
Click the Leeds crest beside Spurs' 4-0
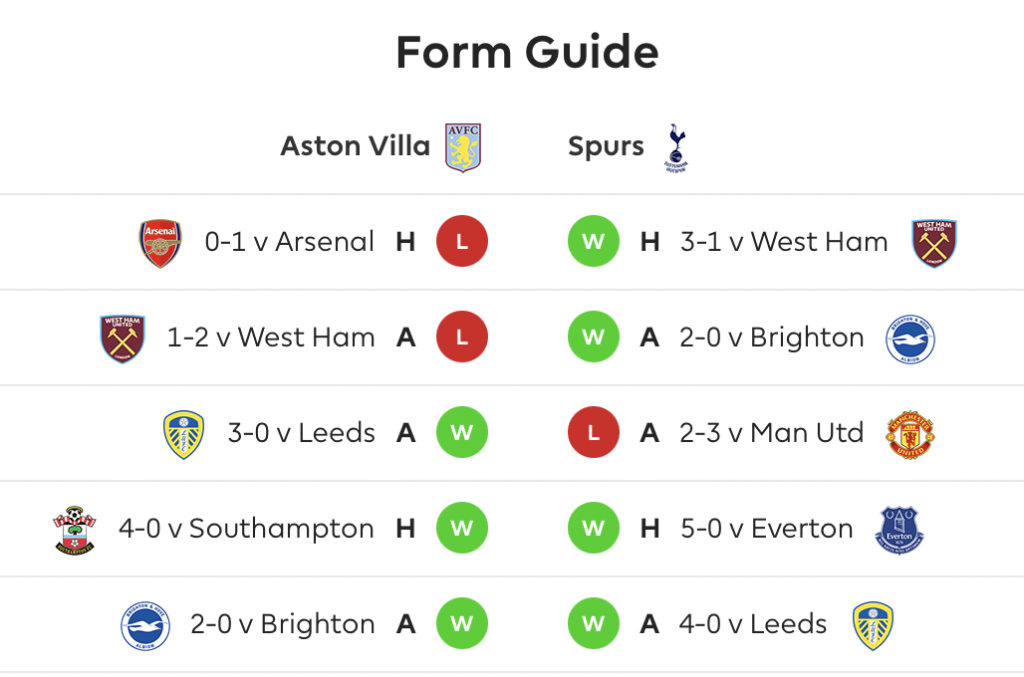tap(873, 626)
